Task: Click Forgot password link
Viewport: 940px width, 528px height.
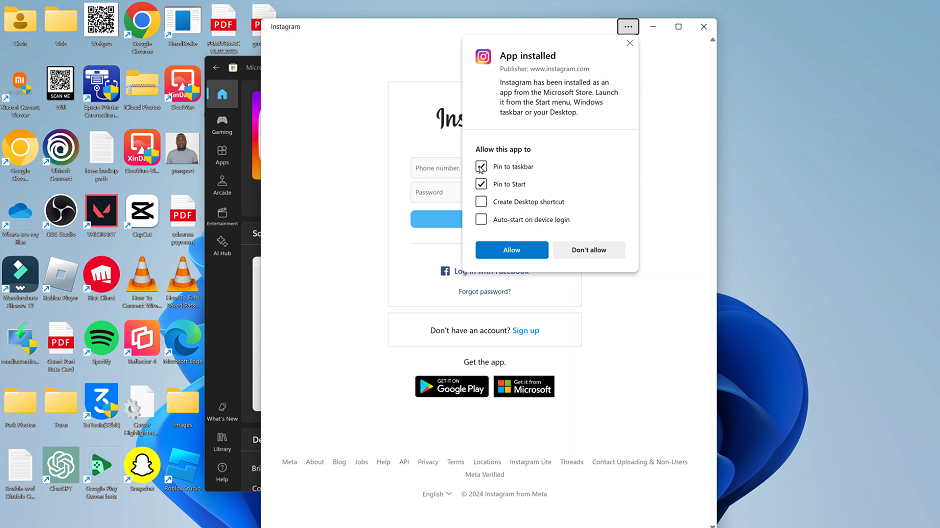Action: coord(484,291)
